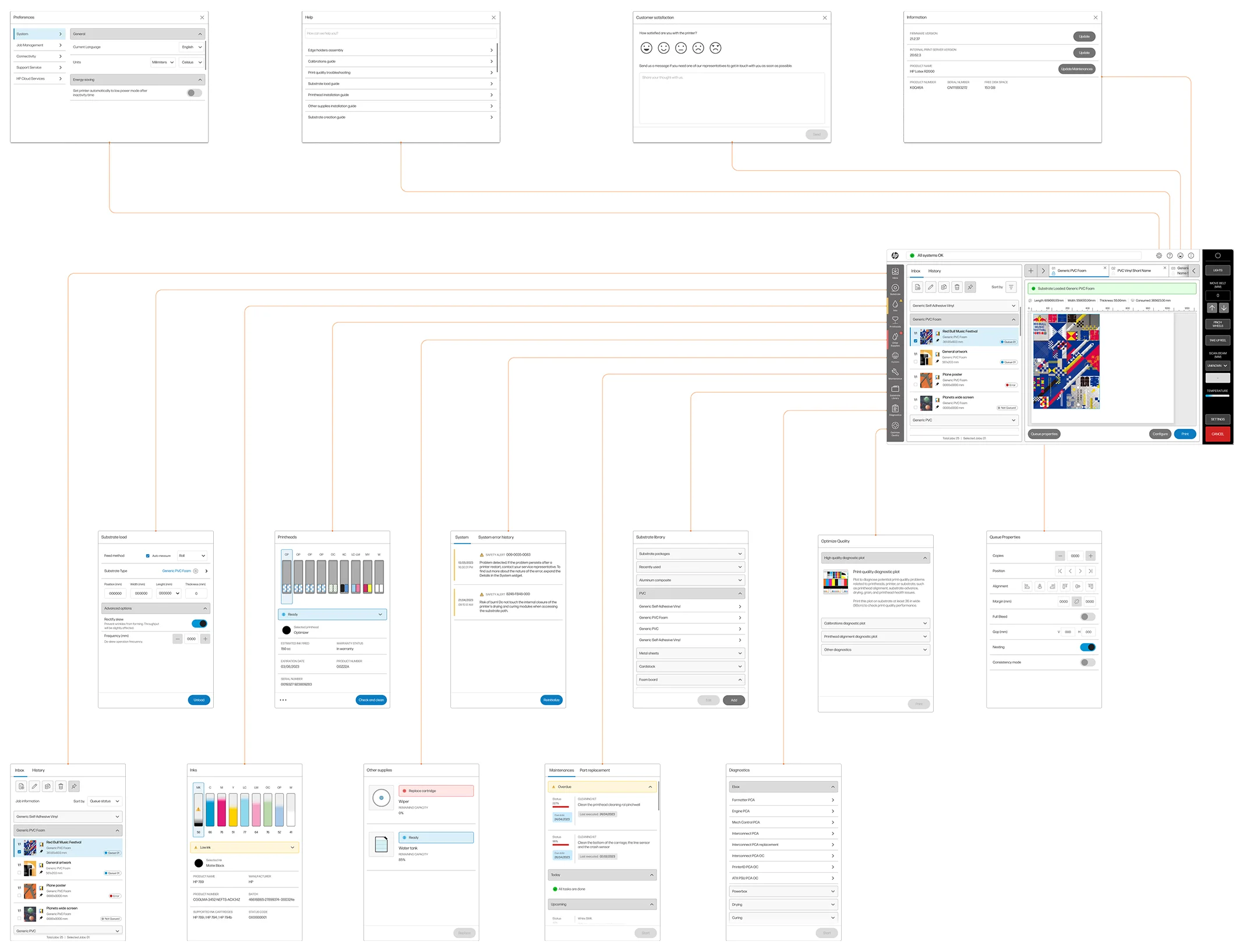The image size is (1243, 952).
Task: Click the substrate load tool icon
Action: coord(893,290)
